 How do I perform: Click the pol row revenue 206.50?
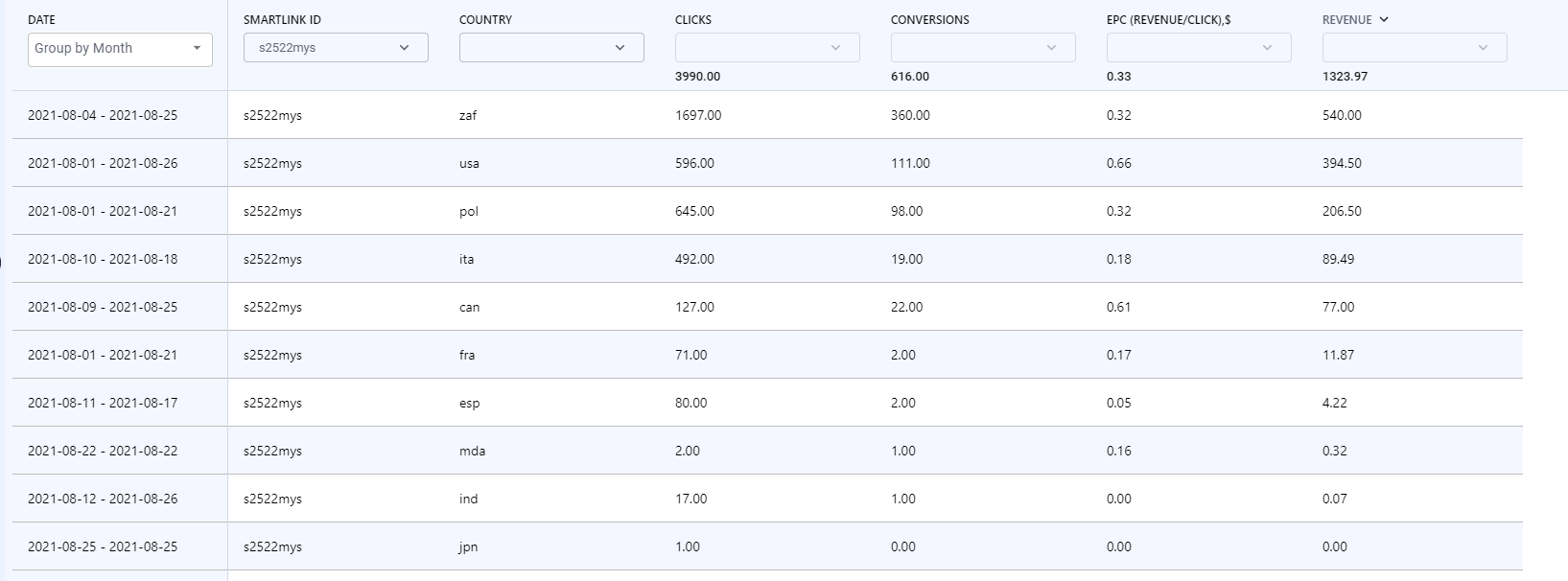pyautogui.click(x=1342, y=211)
